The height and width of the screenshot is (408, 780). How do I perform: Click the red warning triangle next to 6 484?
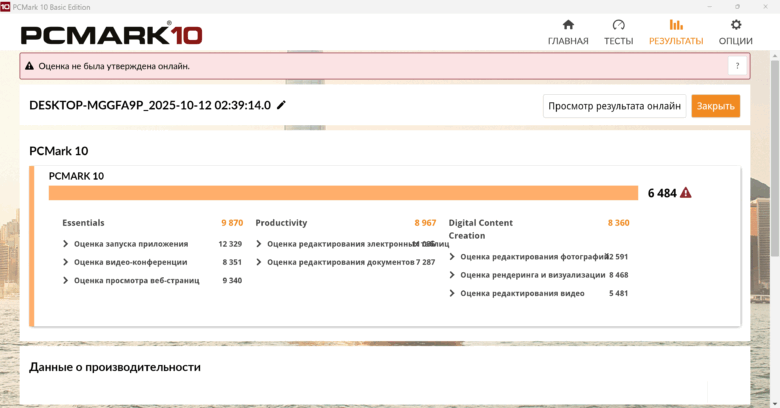tap(685, 193)
